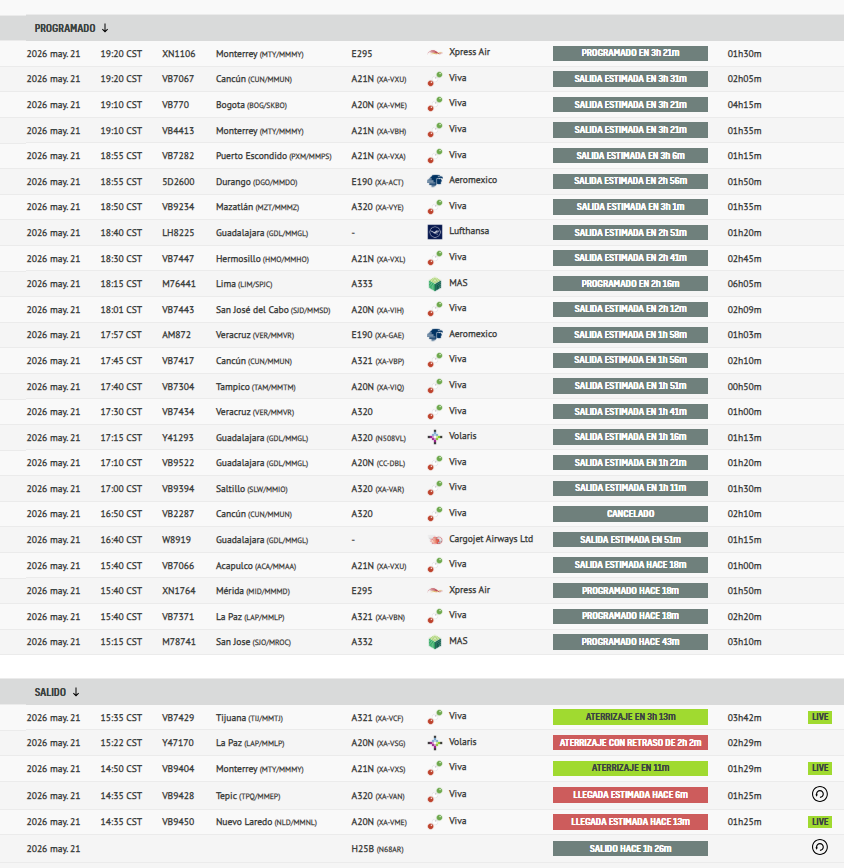Image resolution: width=844 pixels, height=868 pixels.
Task: Click status PROGRAMADO EN 2h 16m
Action: (630, 283)
